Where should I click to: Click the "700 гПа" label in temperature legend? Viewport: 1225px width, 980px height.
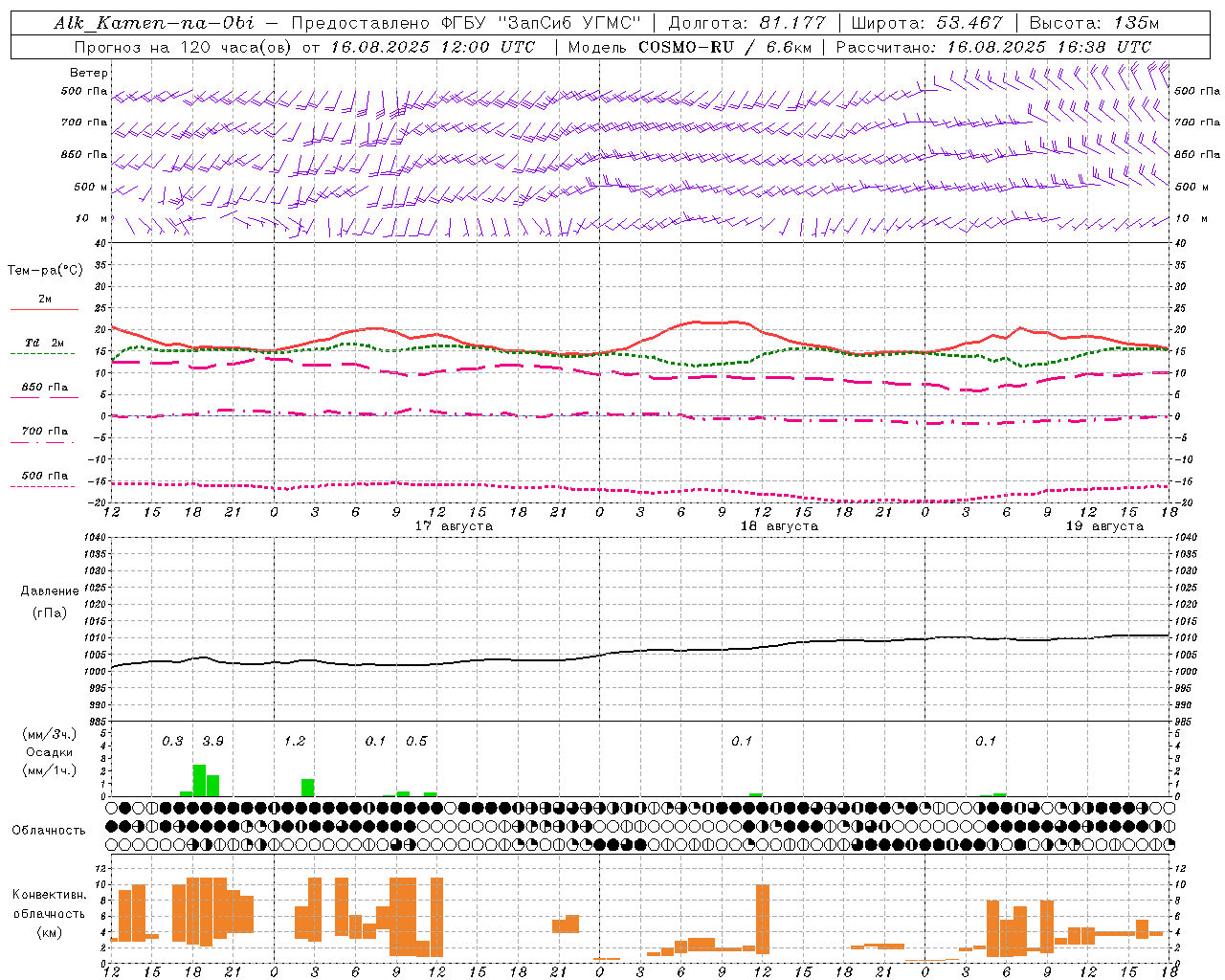[45, 432]
